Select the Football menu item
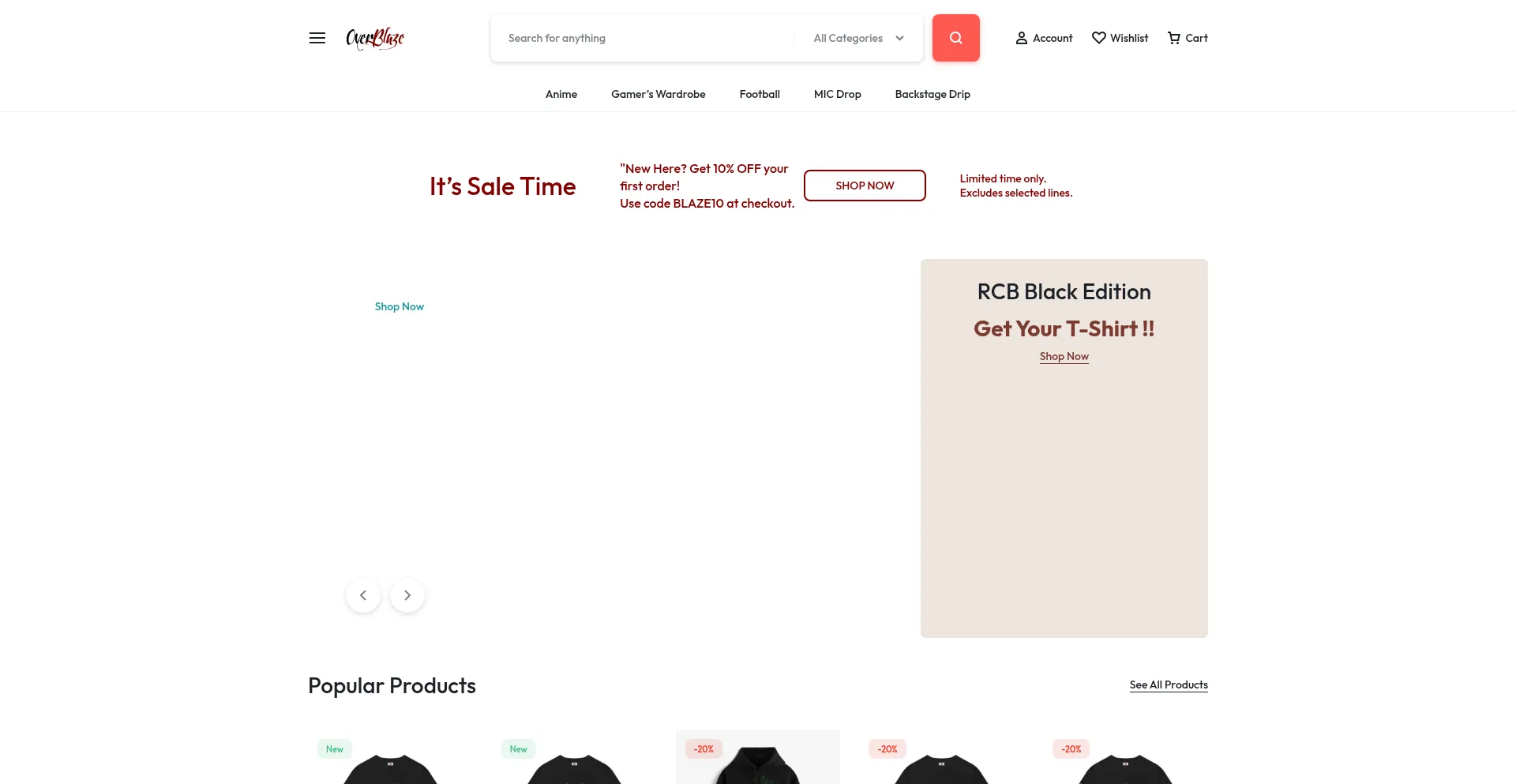The image size is (1516, 784). click(x=760, y=94)
